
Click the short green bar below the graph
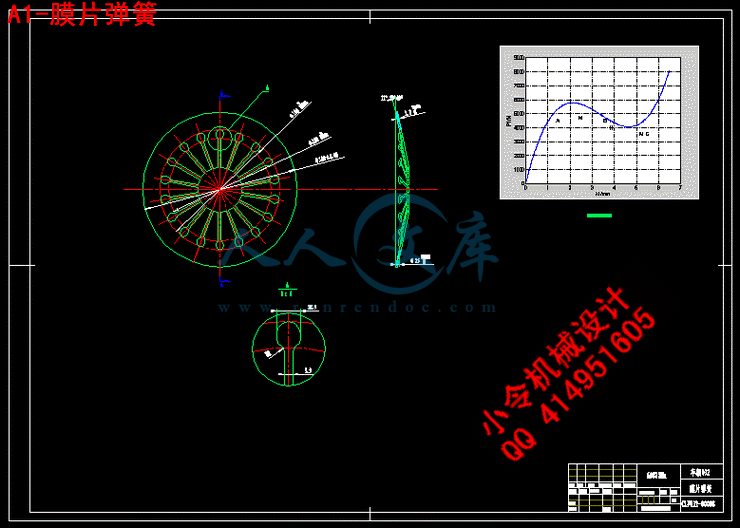pos(598,214)
